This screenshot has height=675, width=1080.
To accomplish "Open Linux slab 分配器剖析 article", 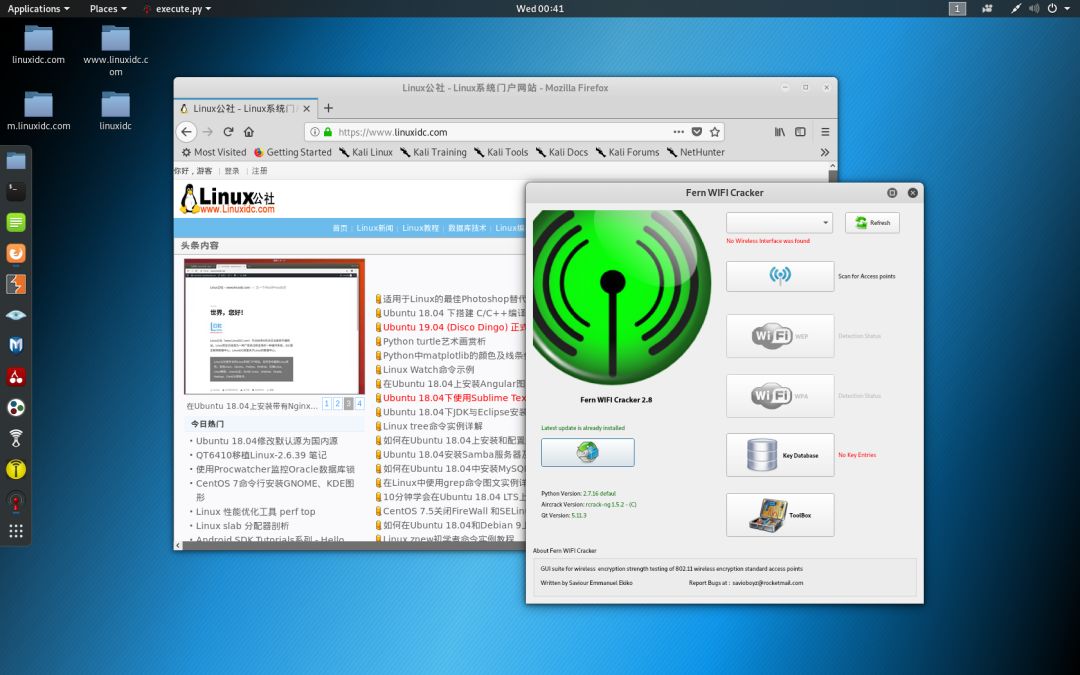I will [x=242, y=526].
